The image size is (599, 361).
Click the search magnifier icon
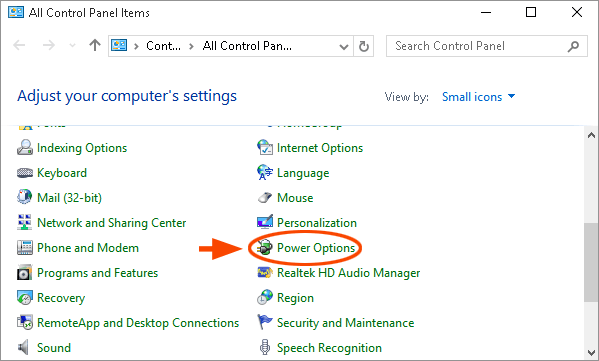[x=573, y=46]
